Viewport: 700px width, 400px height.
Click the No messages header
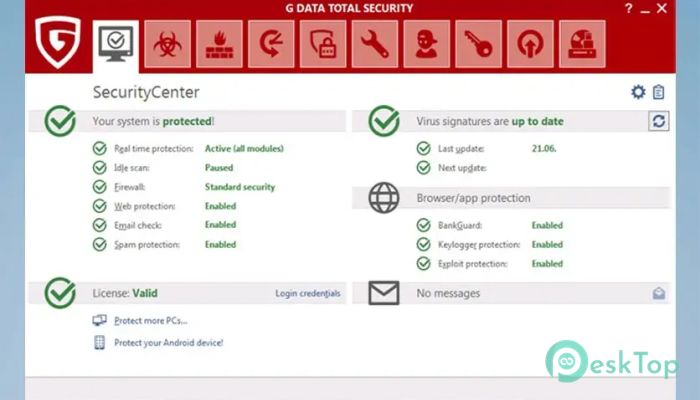(448, 293)
